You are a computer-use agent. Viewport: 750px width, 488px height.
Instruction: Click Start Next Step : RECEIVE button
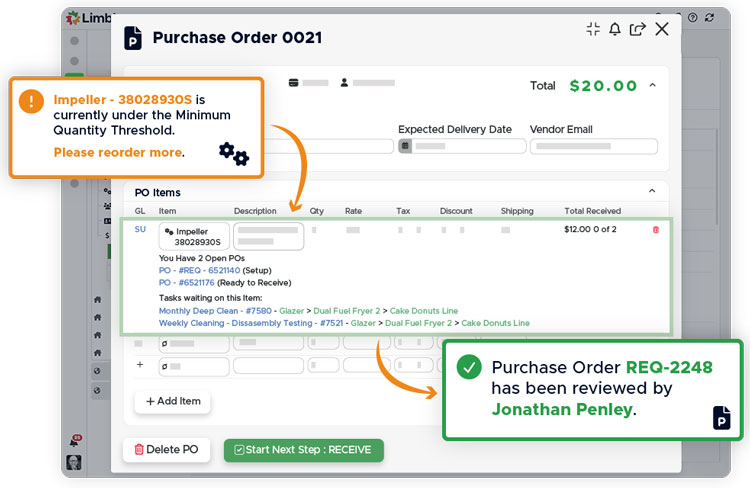(x=303, y=450)
